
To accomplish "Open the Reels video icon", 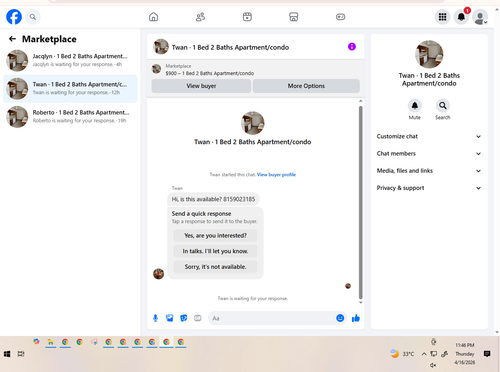I will tap(247, 17).
